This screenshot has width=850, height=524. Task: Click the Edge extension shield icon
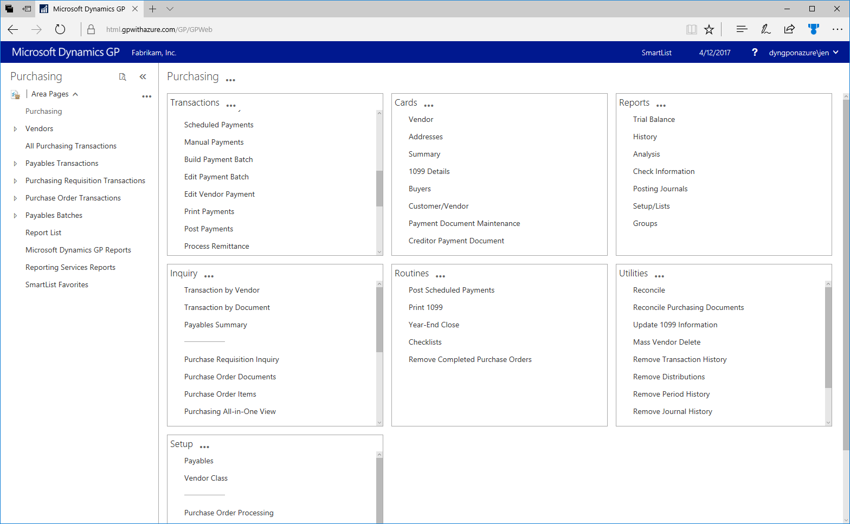click(813, 29)
